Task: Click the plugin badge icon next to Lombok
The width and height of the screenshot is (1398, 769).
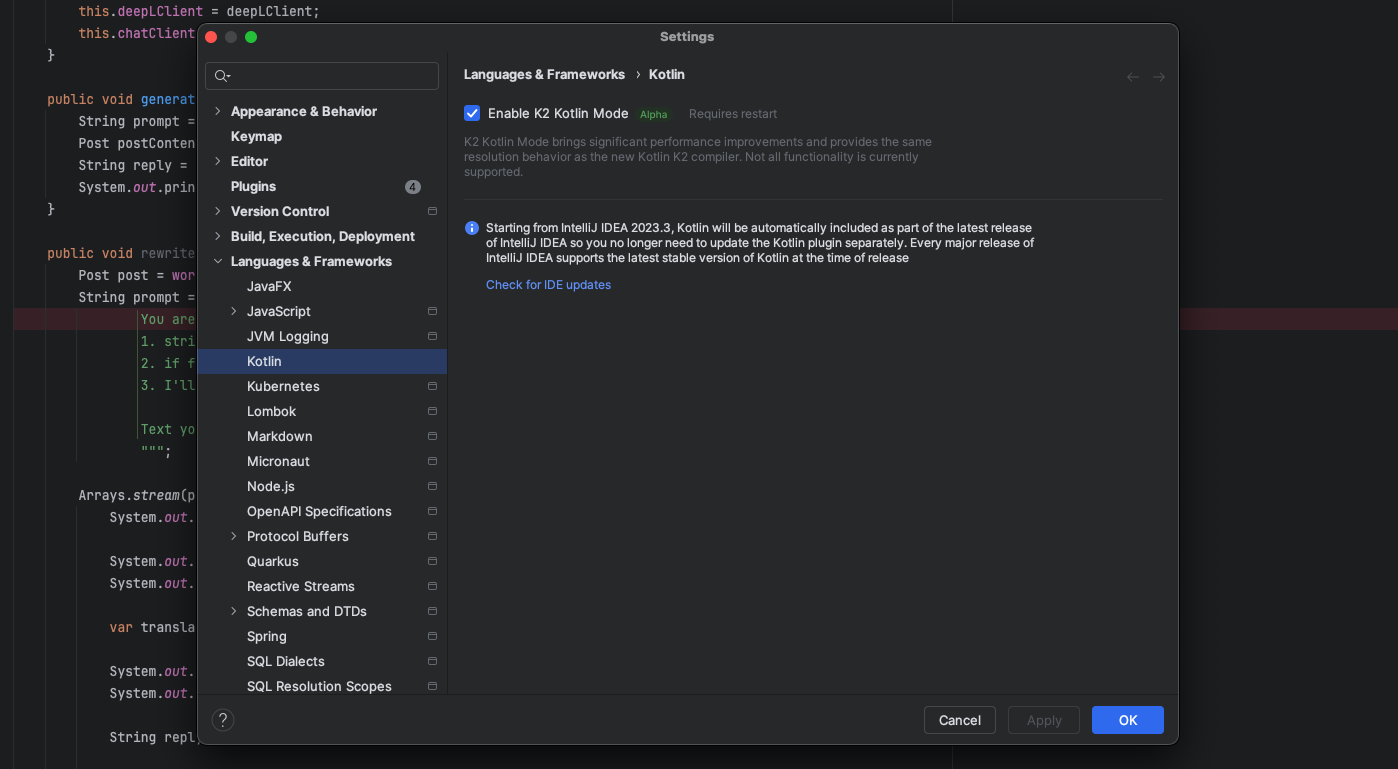Action: click(431, 411)
